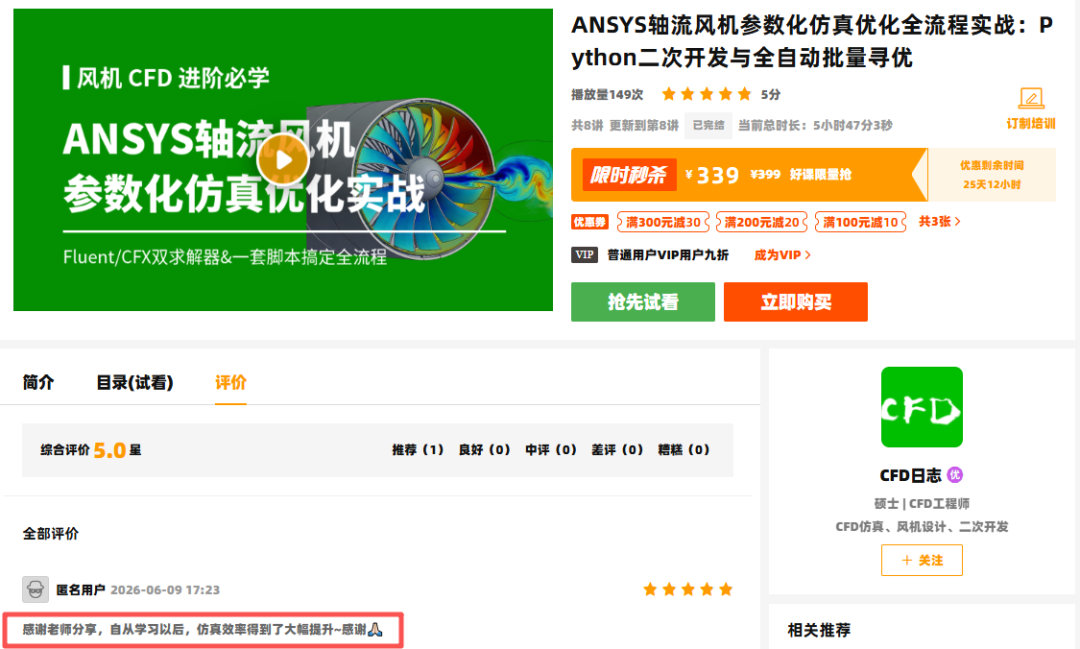Screen dimensions: 1080x649
Task: Click the course title beginning with ANSYS轴流风机参数化仿真优化全流程实战
Action: [812, 41]
